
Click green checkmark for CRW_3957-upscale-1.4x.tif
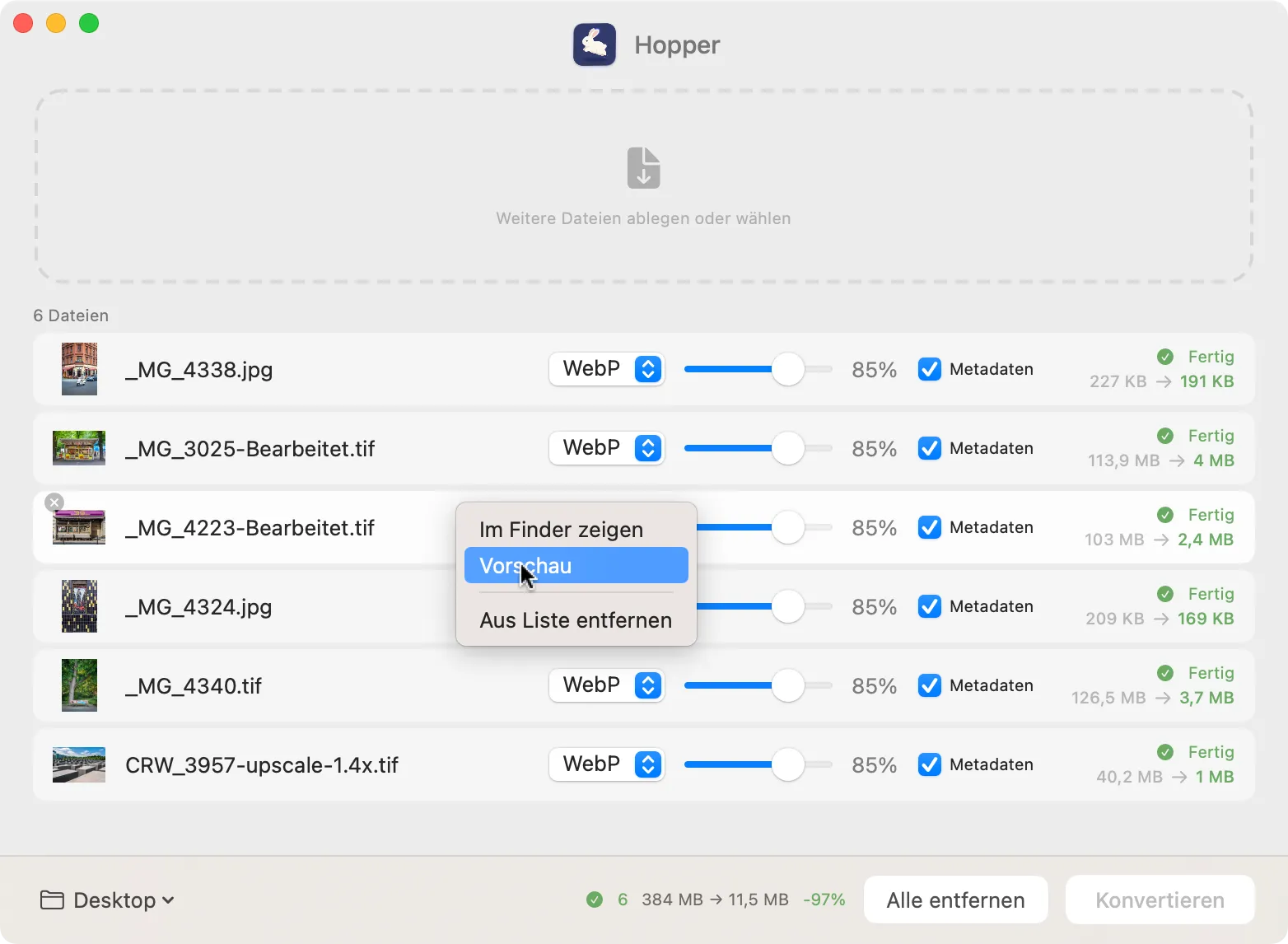coord(1165,752)
